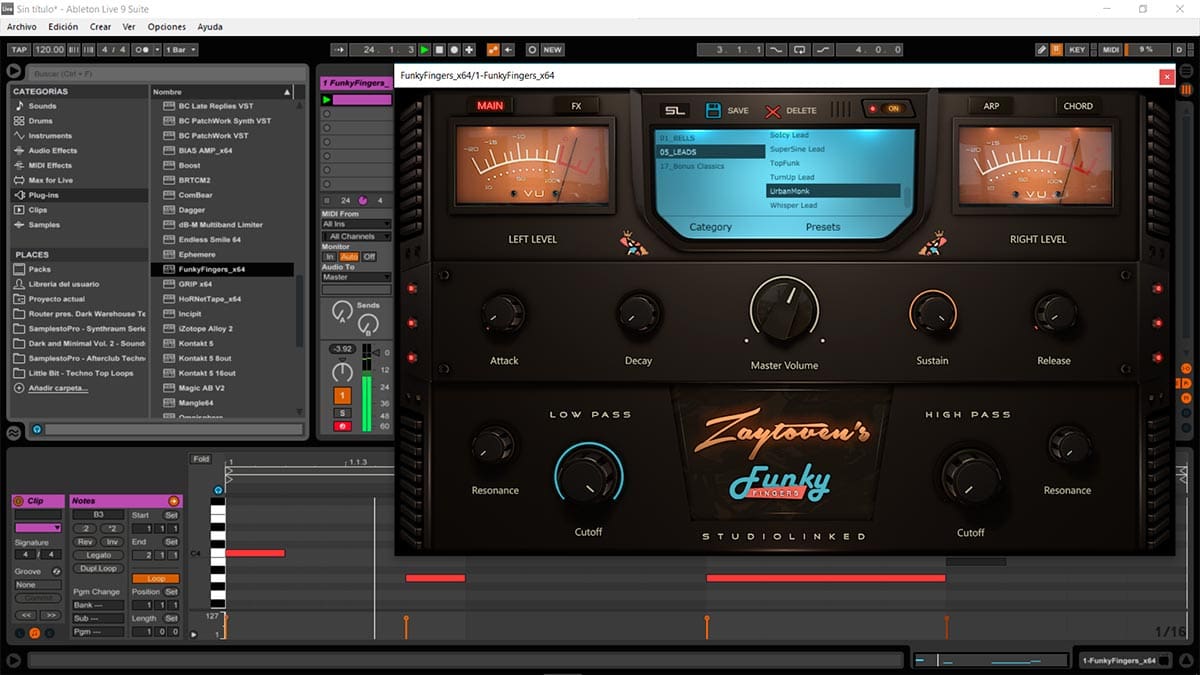
Task: Click Añadir carpeta link
Action: click(x=58, y=388)
